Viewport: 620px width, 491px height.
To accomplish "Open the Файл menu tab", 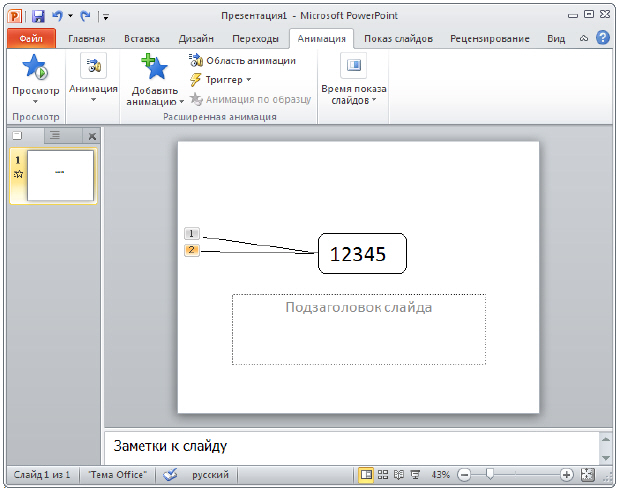I will click(x=31, y=39).
